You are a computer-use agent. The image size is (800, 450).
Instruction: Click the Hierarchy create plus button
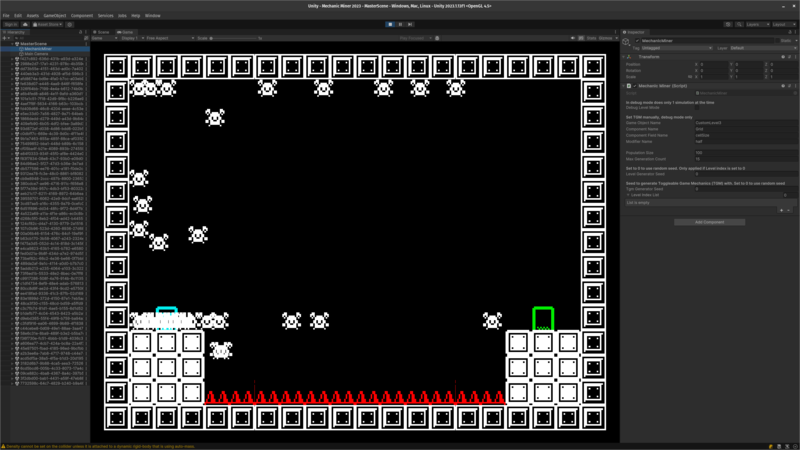[x=7, y=39]
